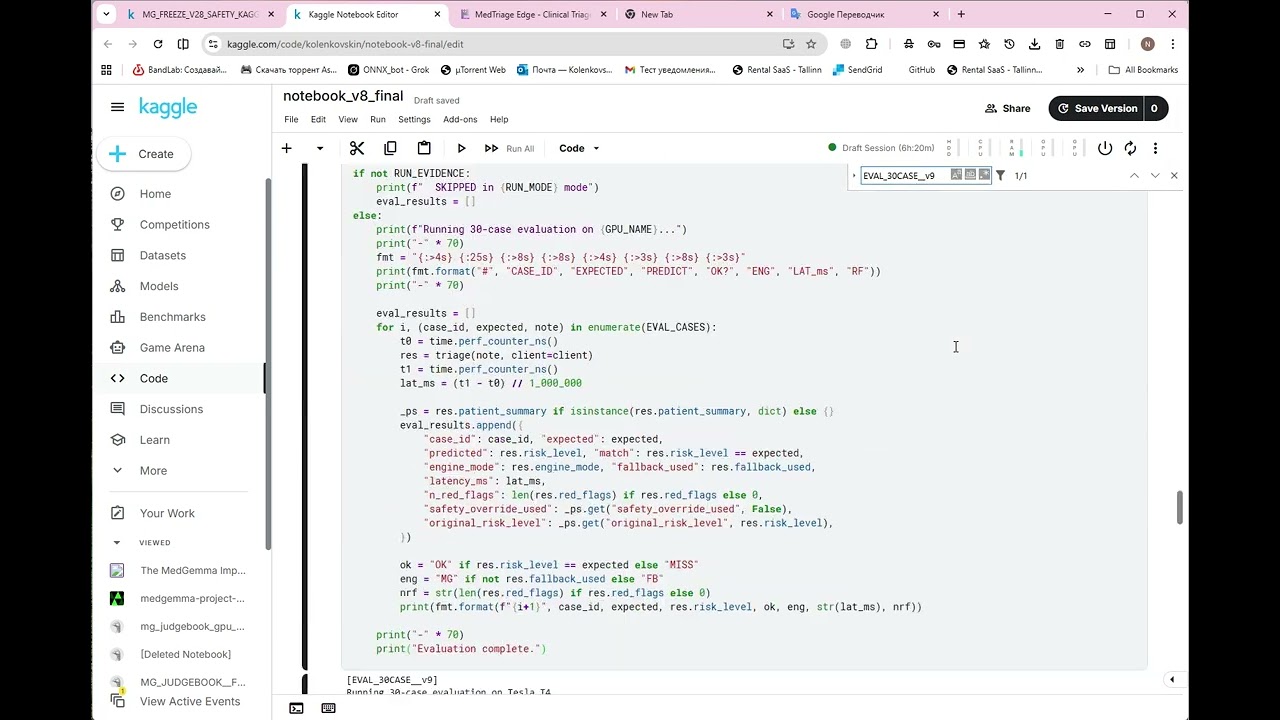This screenshot has height=720, width=1280.
Task: Click the bookmark star icon in address bar
Action: pyautogui.click(x=811, y=44)
